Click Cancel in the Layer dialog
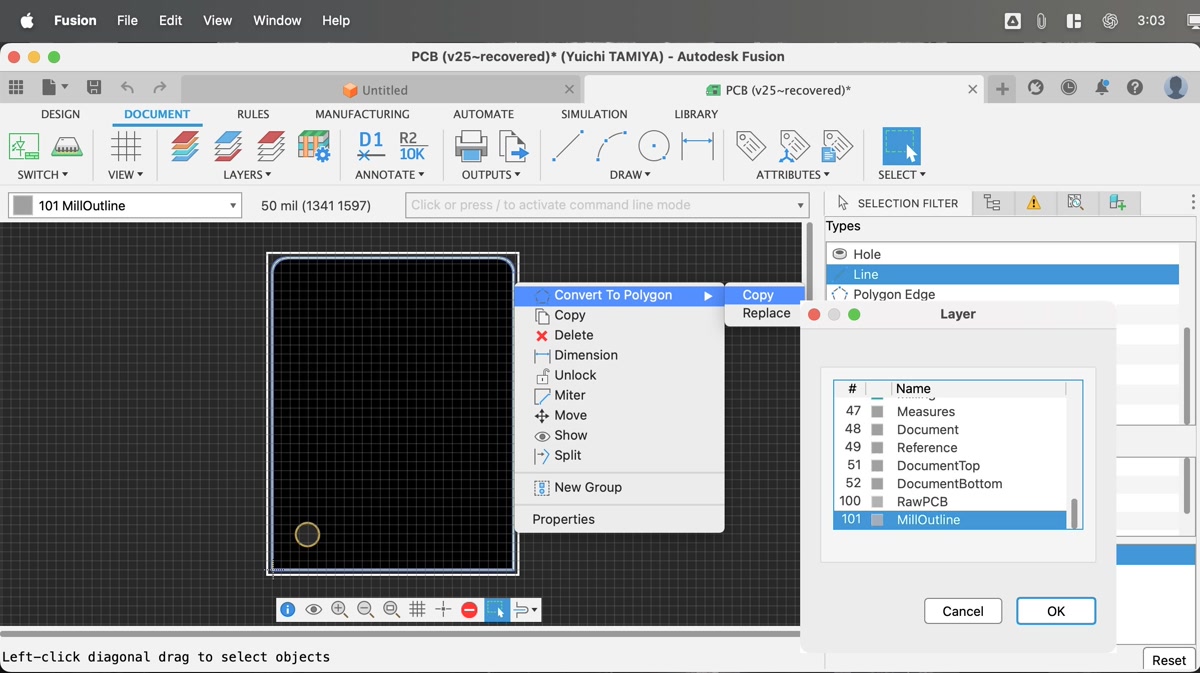 point(963,611)
